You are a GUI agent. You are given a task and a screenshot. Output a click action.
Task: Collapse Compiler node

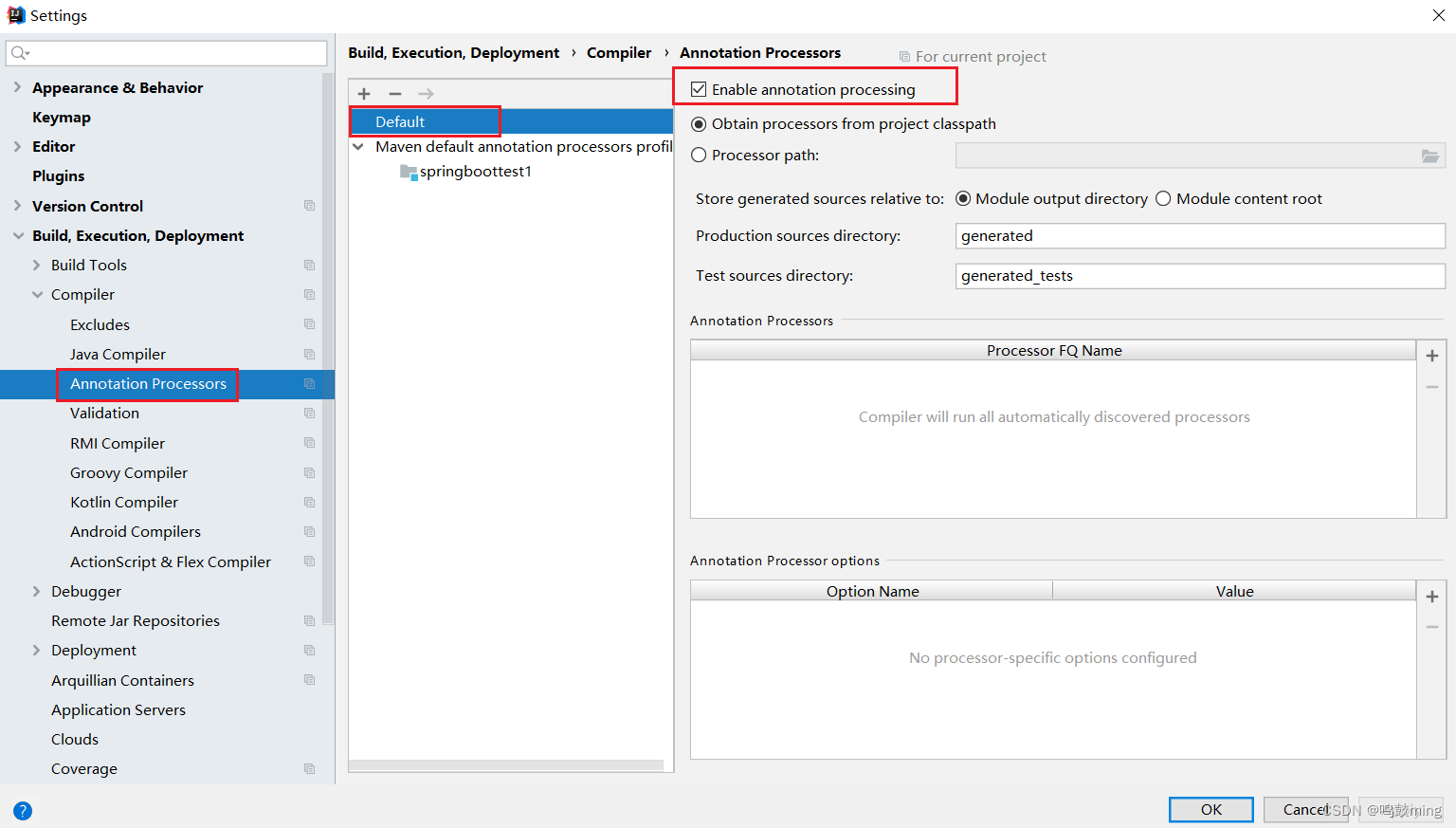point(37,295)
